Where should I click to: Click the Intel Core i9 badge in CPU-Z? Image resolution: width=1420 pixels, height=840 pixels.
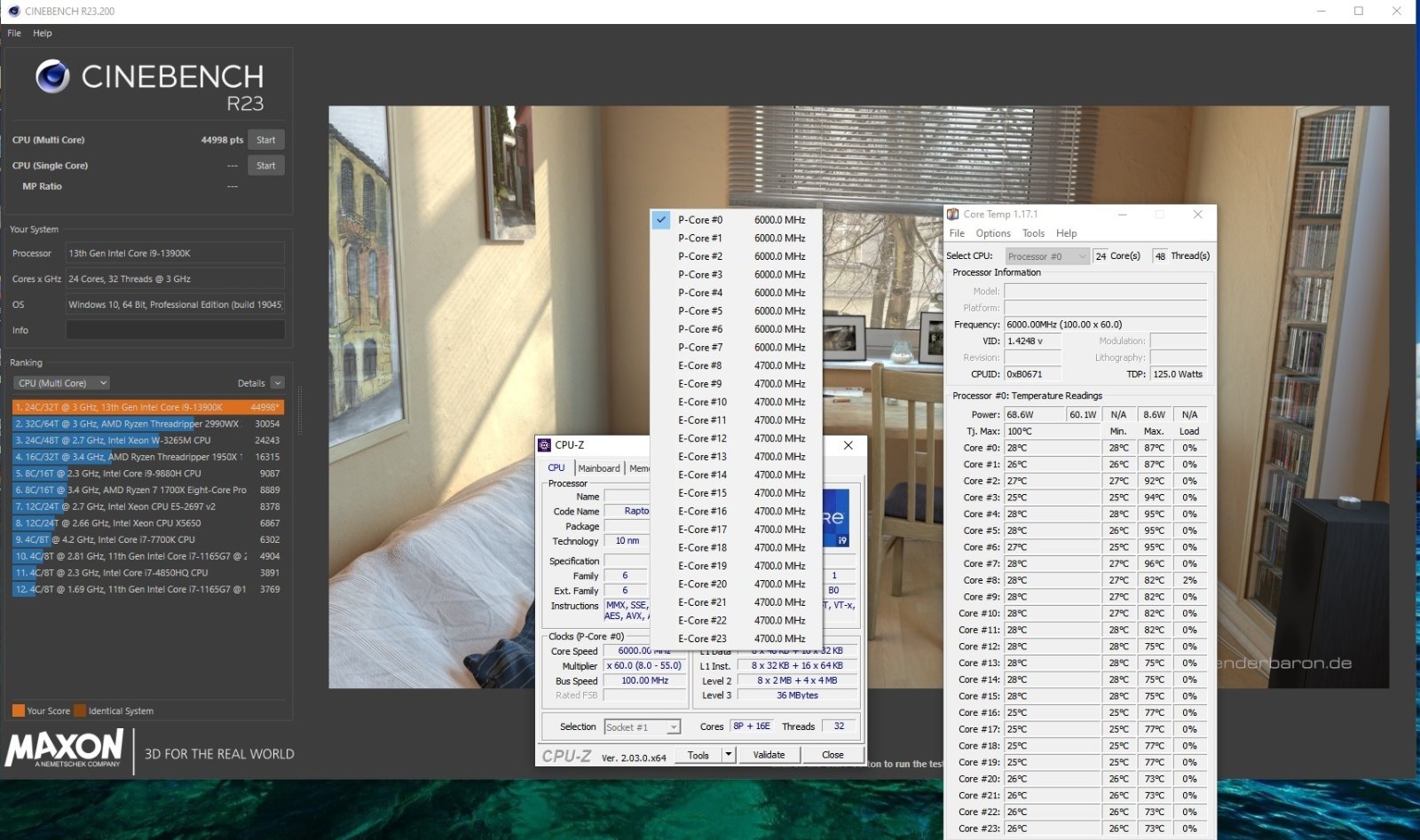point(835,519)
